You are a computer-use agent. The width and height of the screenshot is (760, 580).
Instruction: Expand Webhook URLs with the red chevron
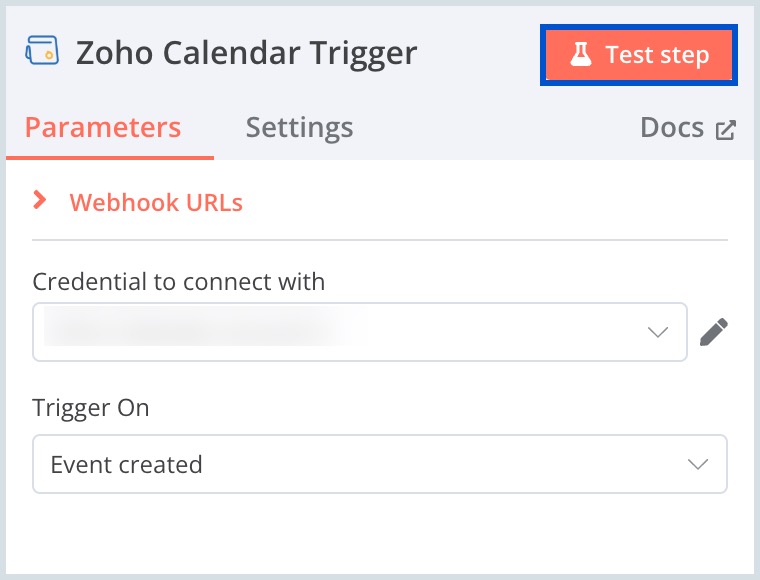[x=40, y=201]
